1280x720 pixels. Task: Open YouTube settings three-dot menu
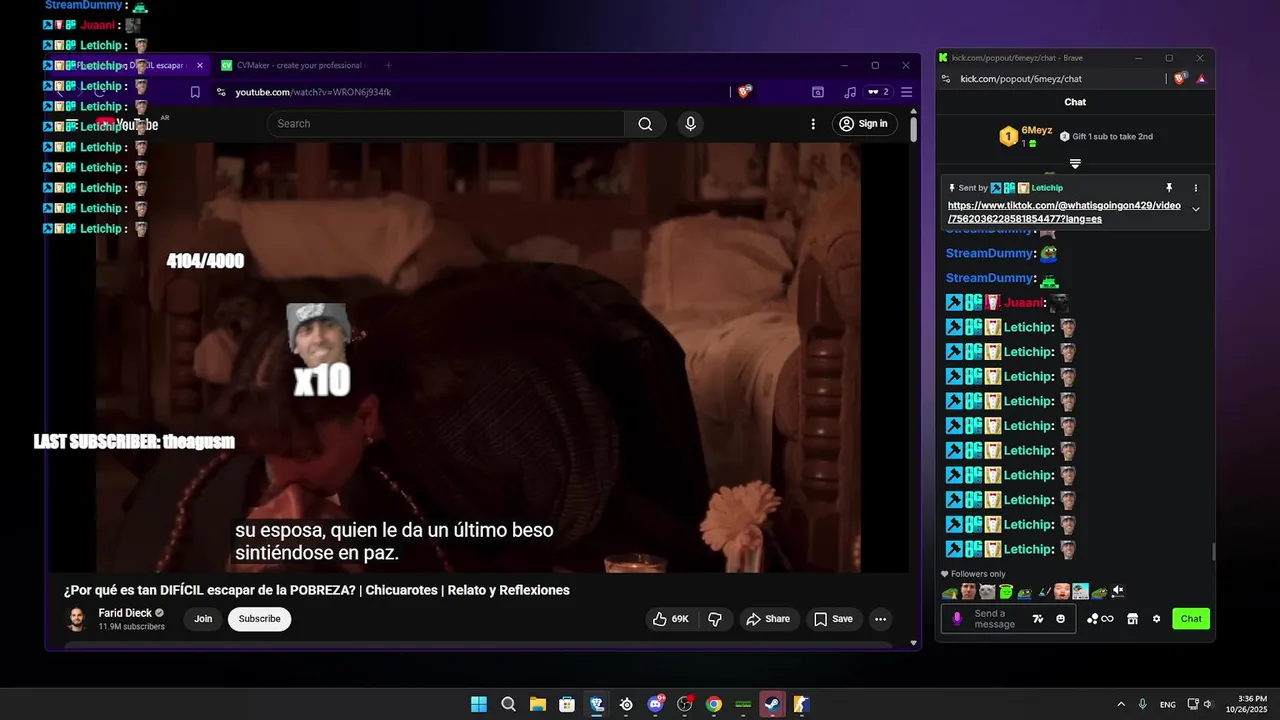point(813,124)
